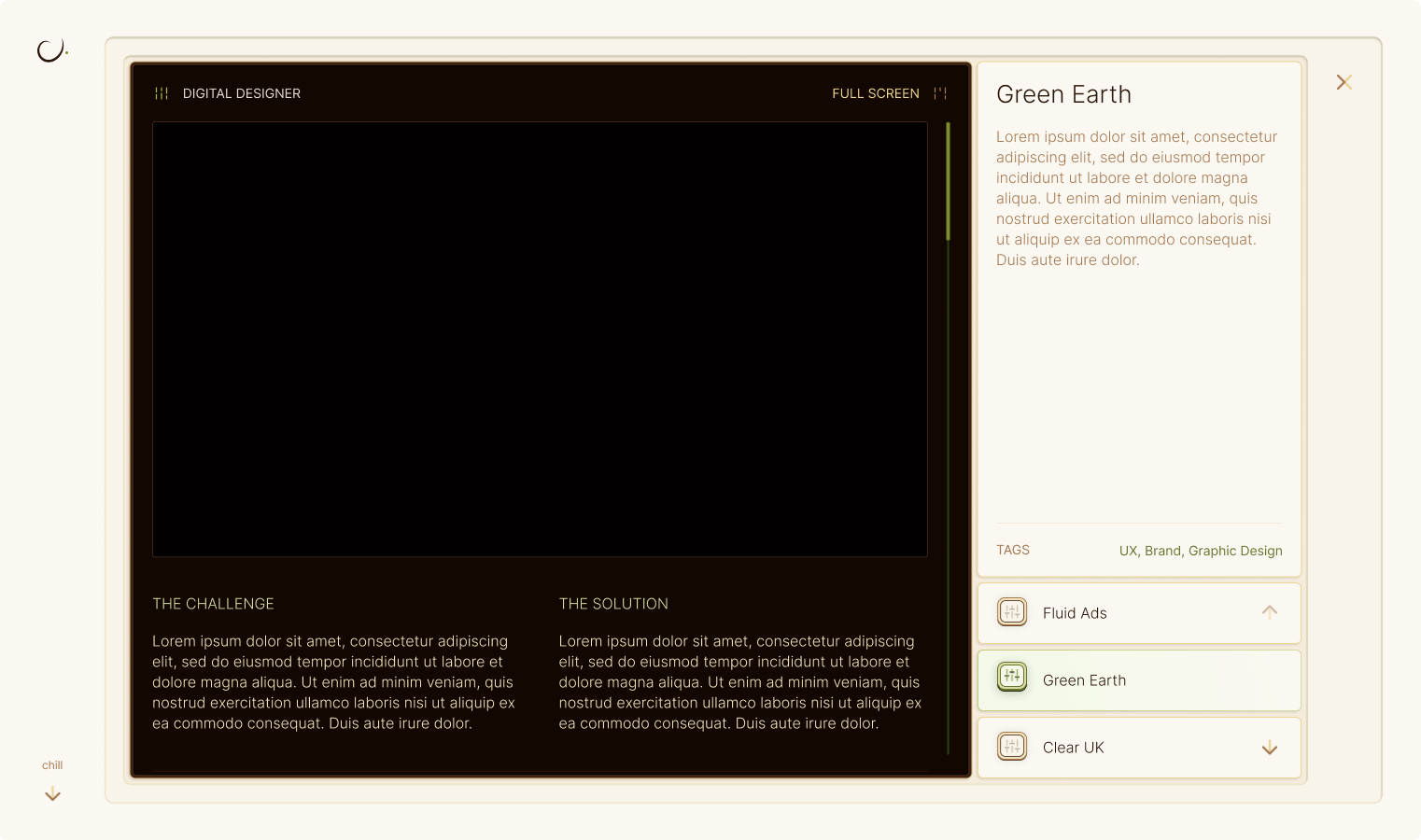Click the chill mode label
The image size is (1421, 840).
pos(52,765)
